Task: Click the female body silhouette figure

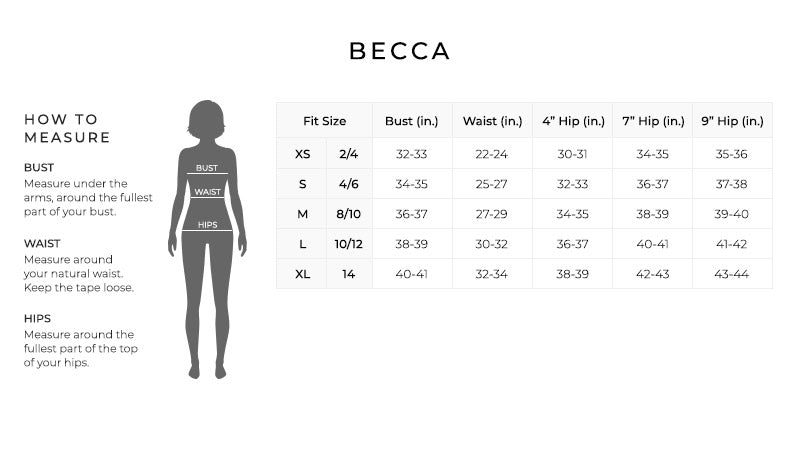Action: coord(207,239)
